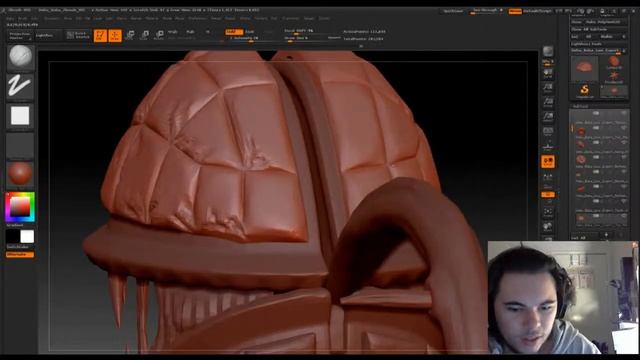Click the SwitchColor button

click(18, 247)
